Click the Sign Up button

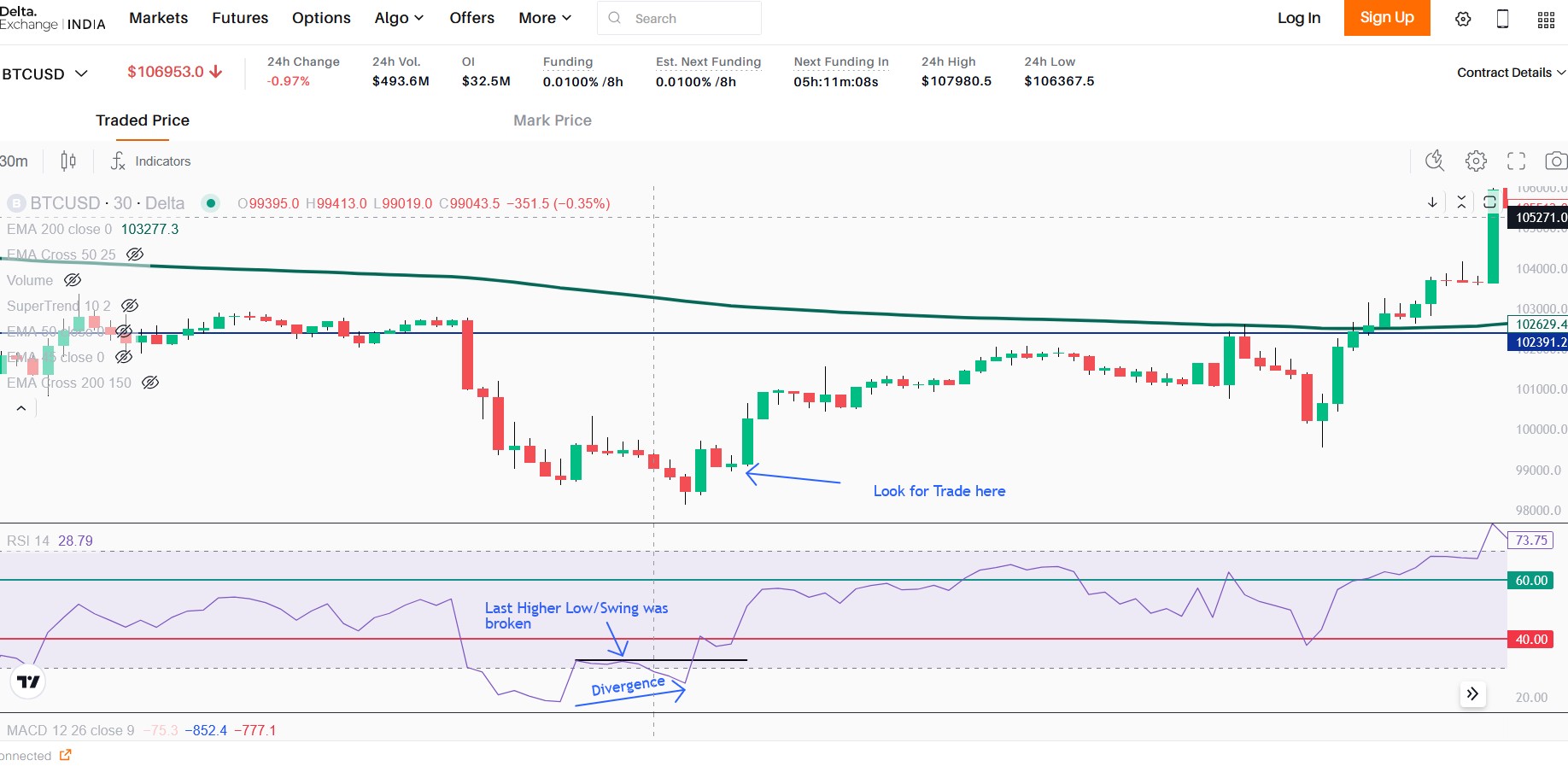tap(1386, 18)
